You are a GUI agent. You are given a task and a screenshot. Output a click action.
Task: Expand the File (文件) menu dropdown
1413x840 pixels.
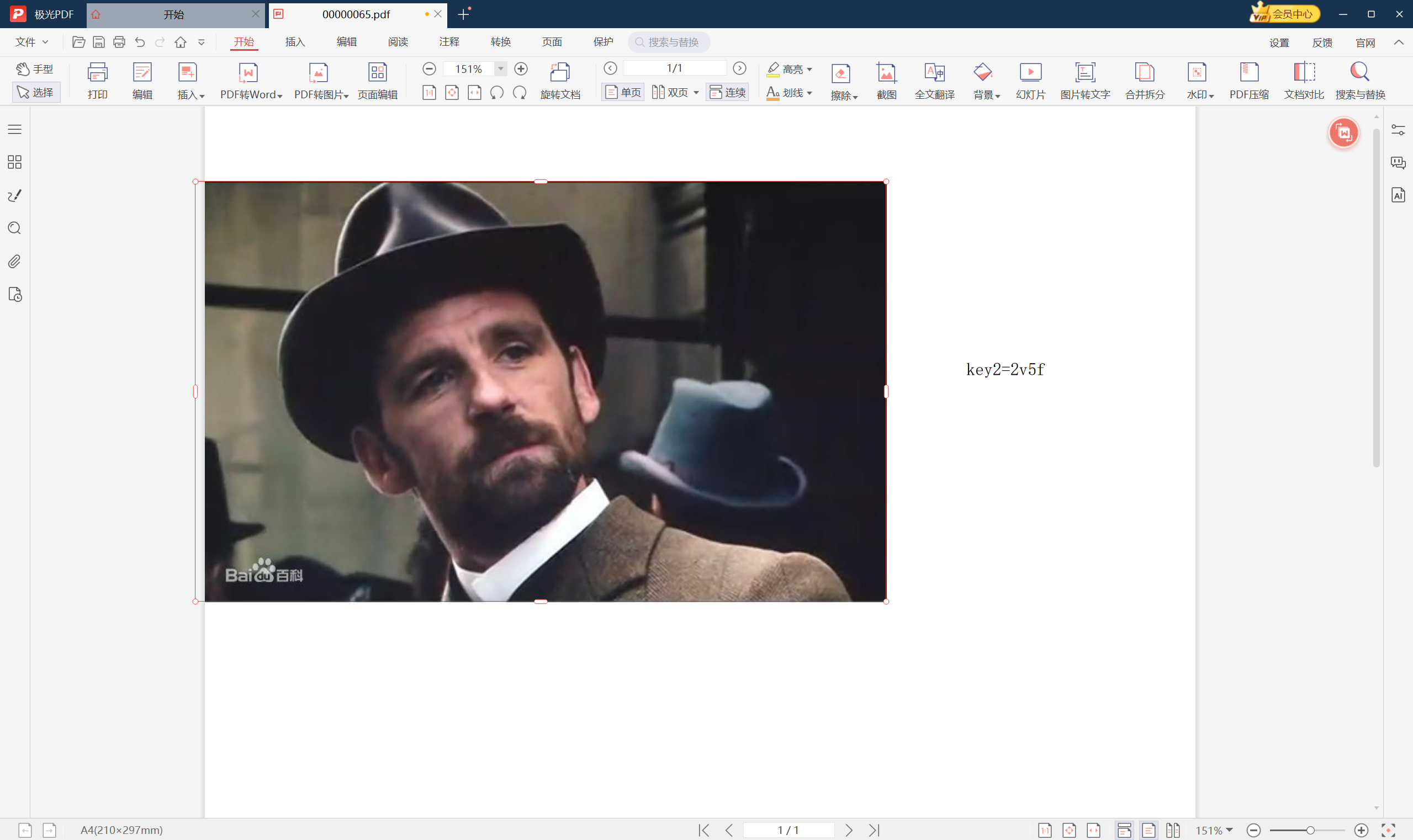(31, 42)
